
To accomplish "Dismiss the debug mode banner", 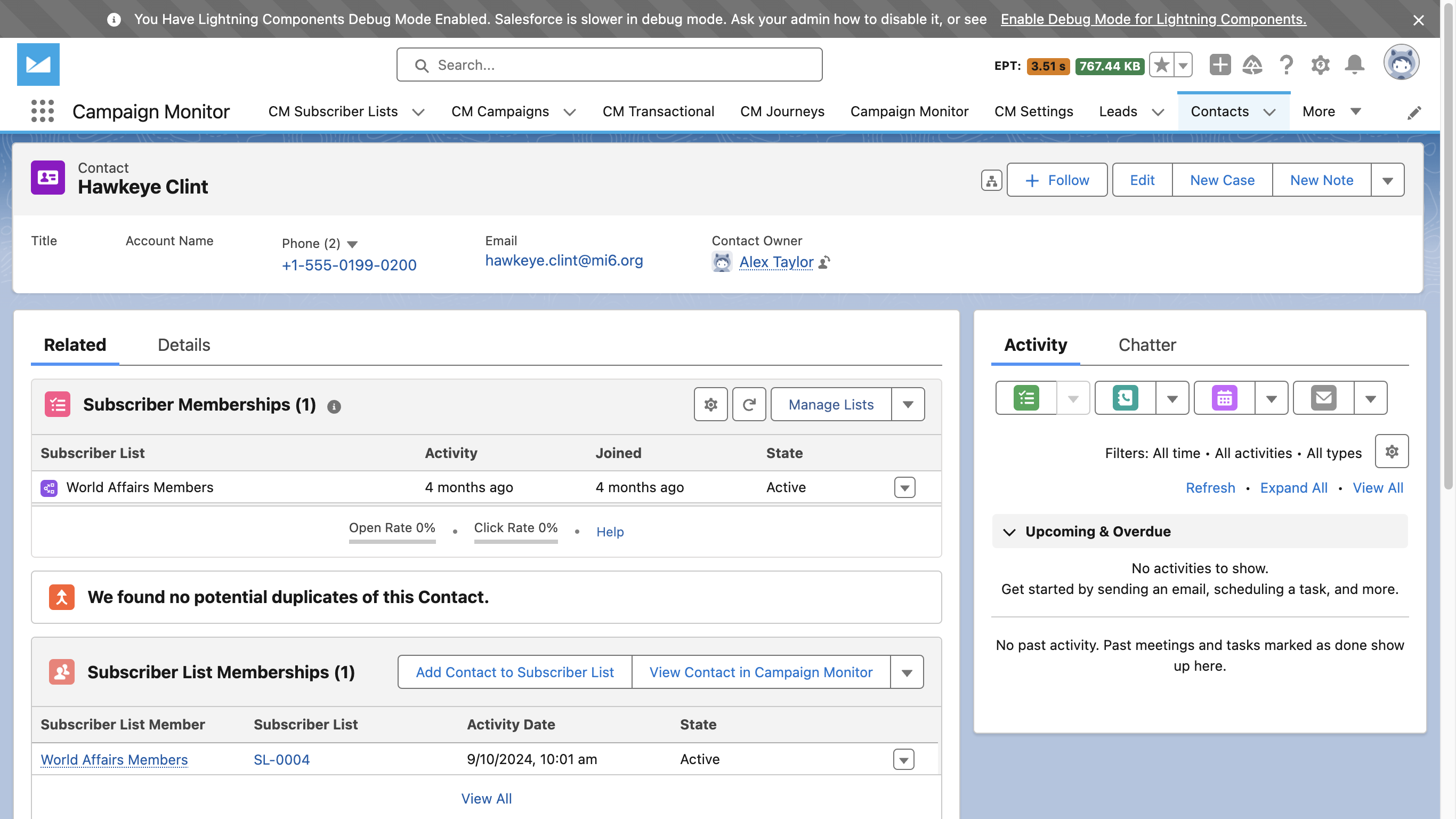I will click(1418, 20).
